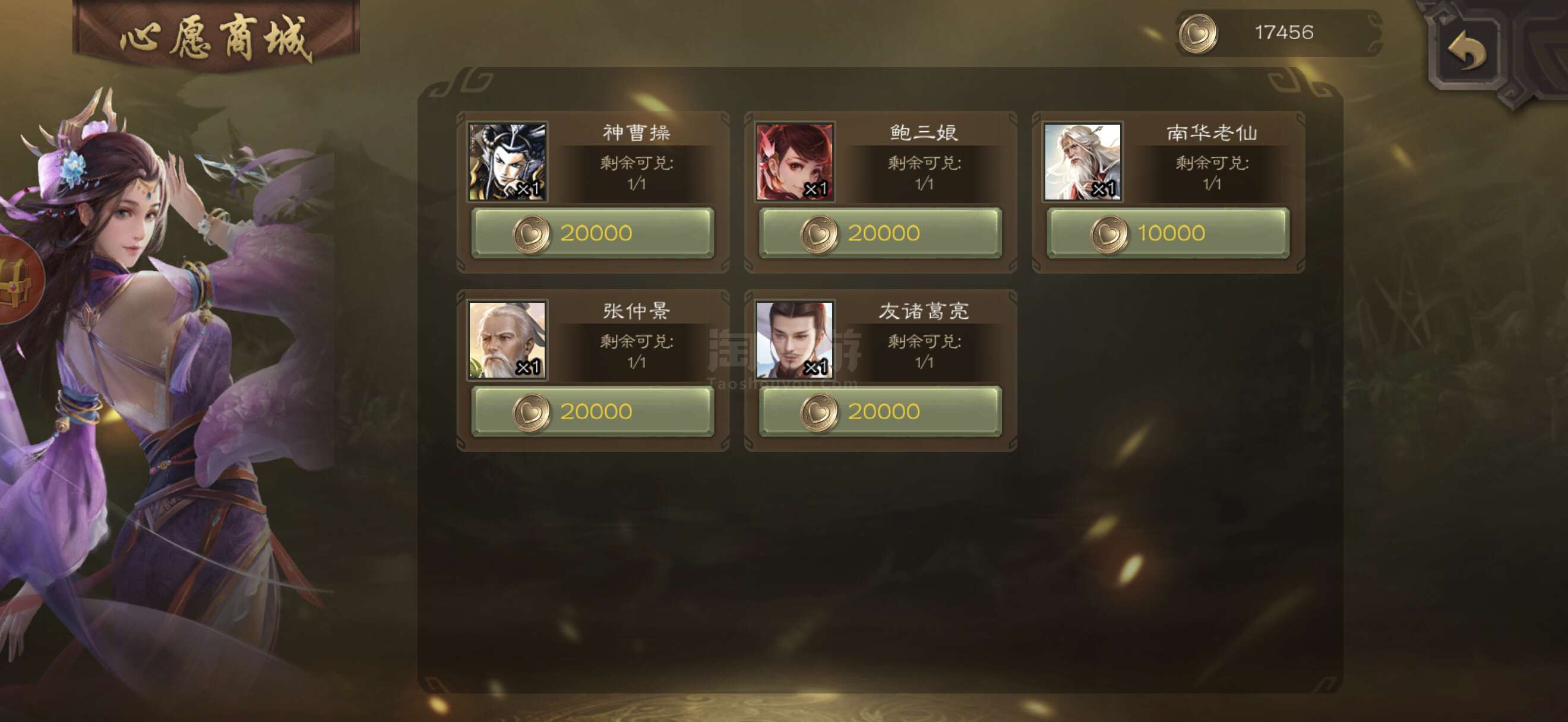
Task: Buy 张仲景 for 20000 coins
Action: click(x=592, y=411)
